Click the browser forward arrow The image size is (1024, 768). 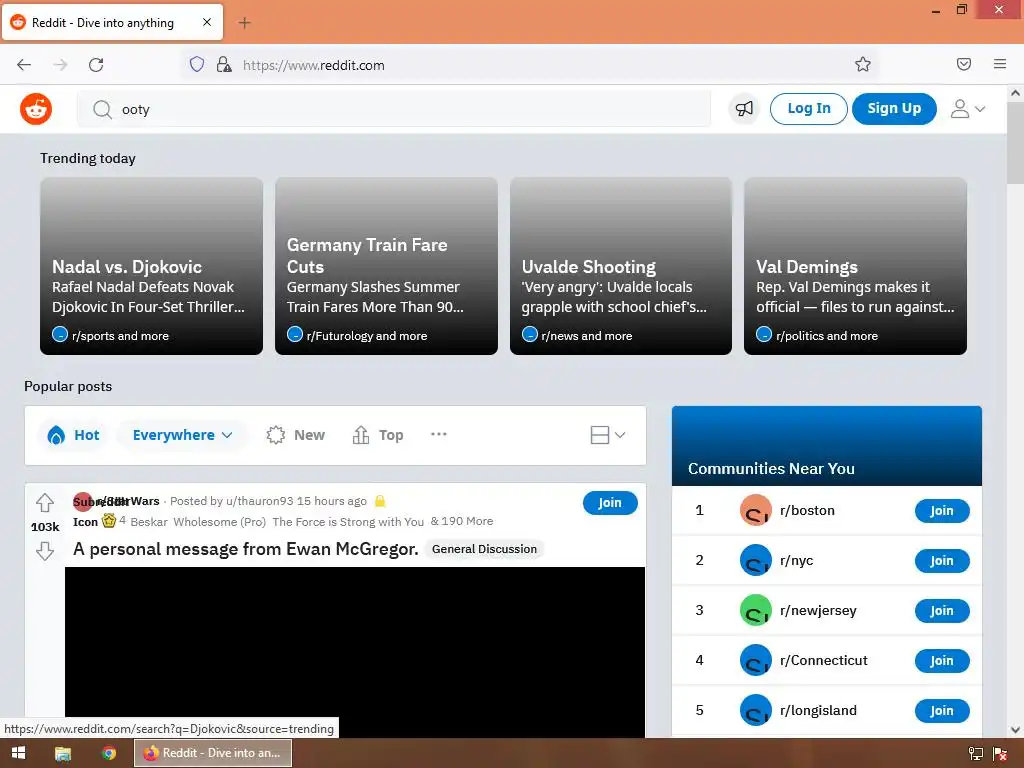(x=60, y=65)
